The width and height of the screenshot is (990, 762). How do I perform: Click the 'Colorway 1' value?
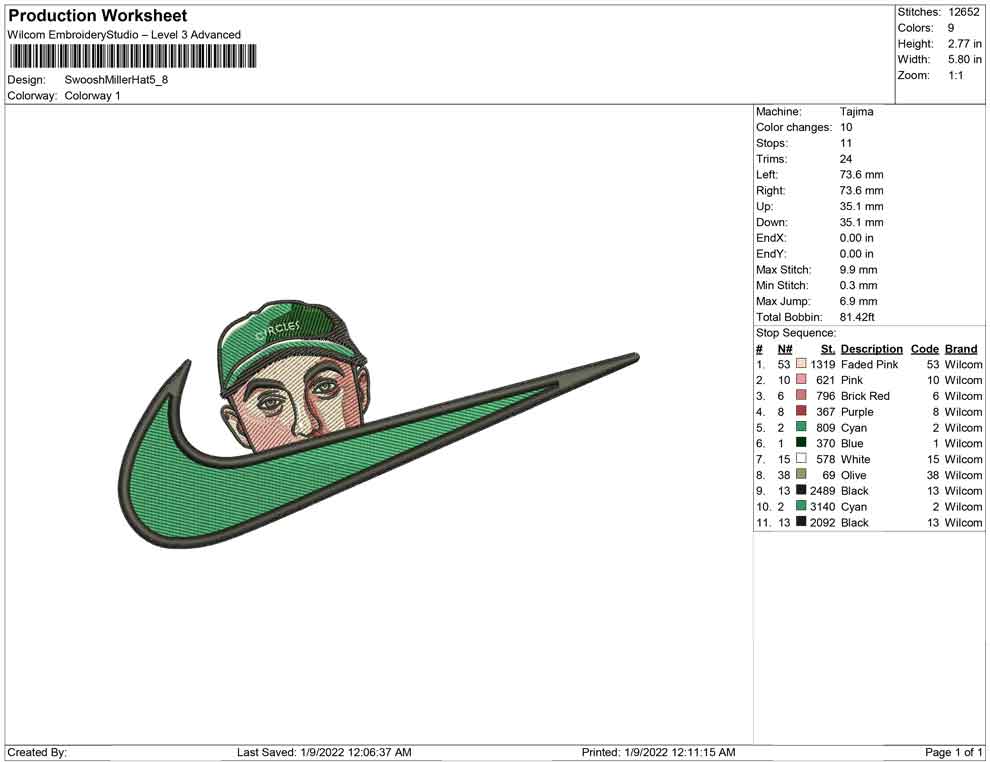coord(92,96)
